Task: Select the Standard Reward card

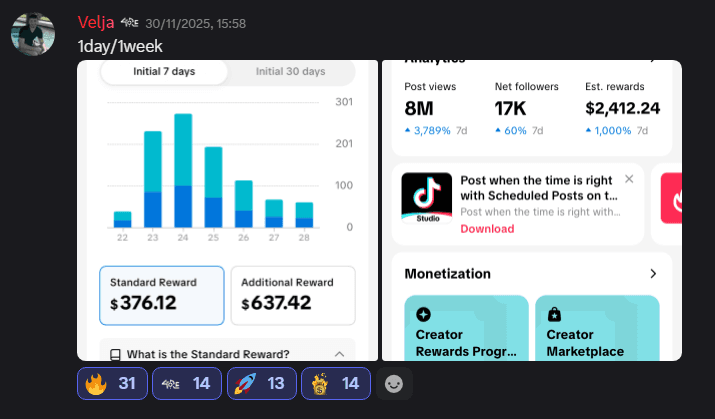Action: coord(162,295)
